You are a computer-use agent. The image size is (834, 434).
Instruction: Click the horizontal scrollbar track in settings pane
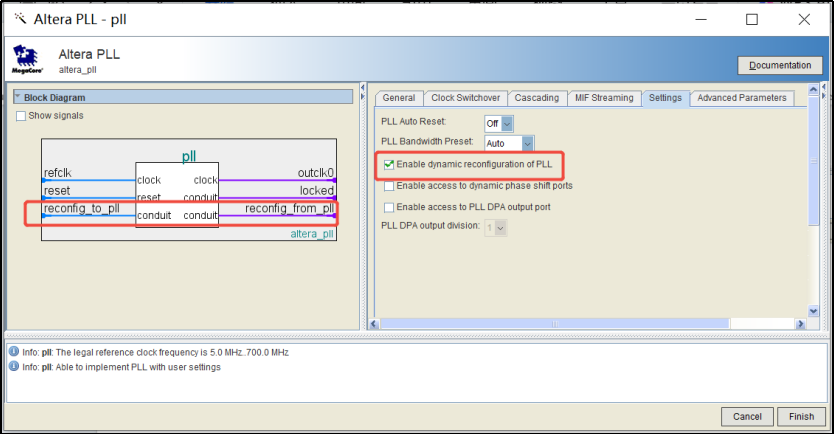click(x=555, y=324)
